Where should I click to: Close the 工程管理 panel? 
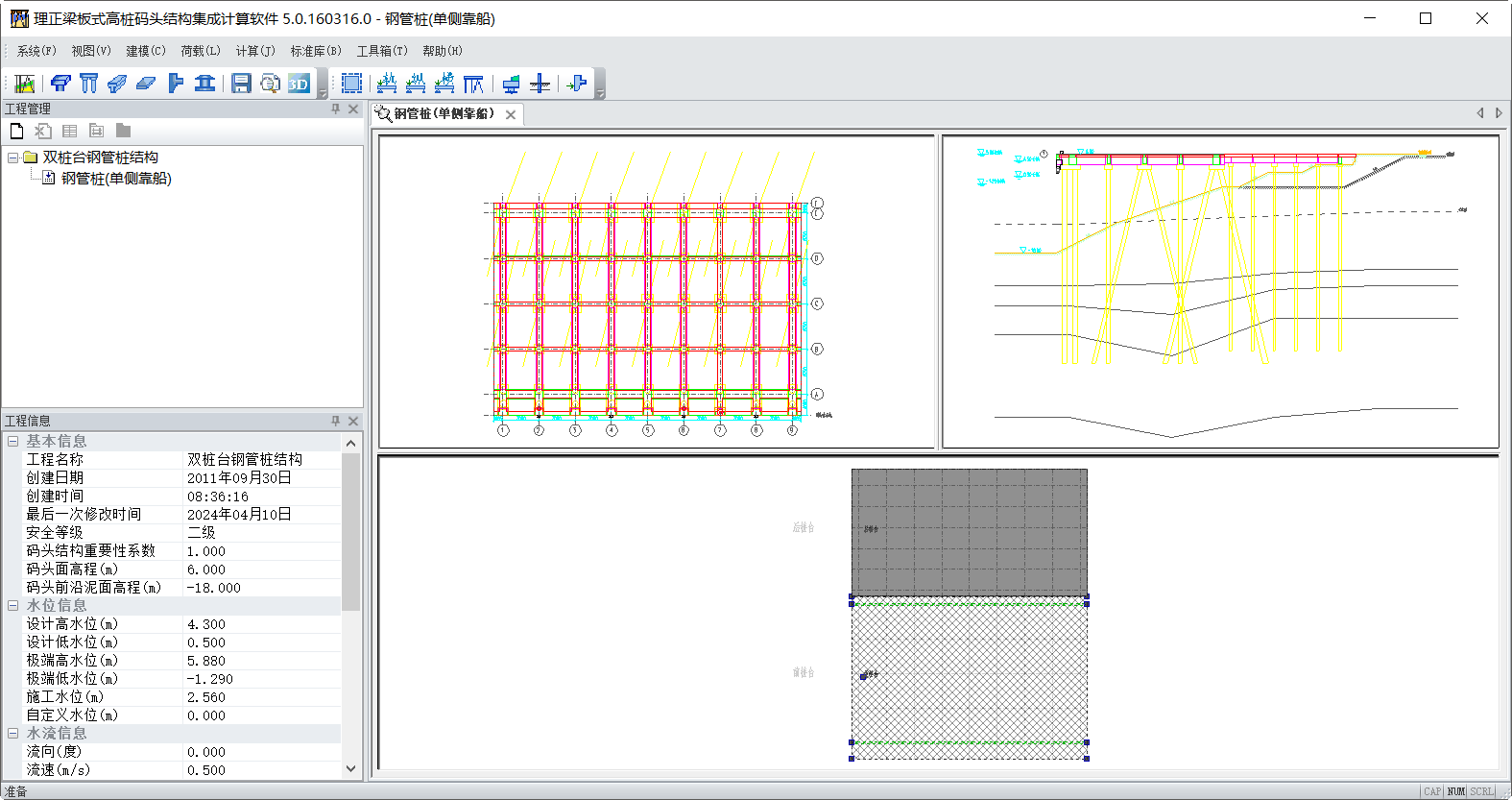[x=353, y=109]
